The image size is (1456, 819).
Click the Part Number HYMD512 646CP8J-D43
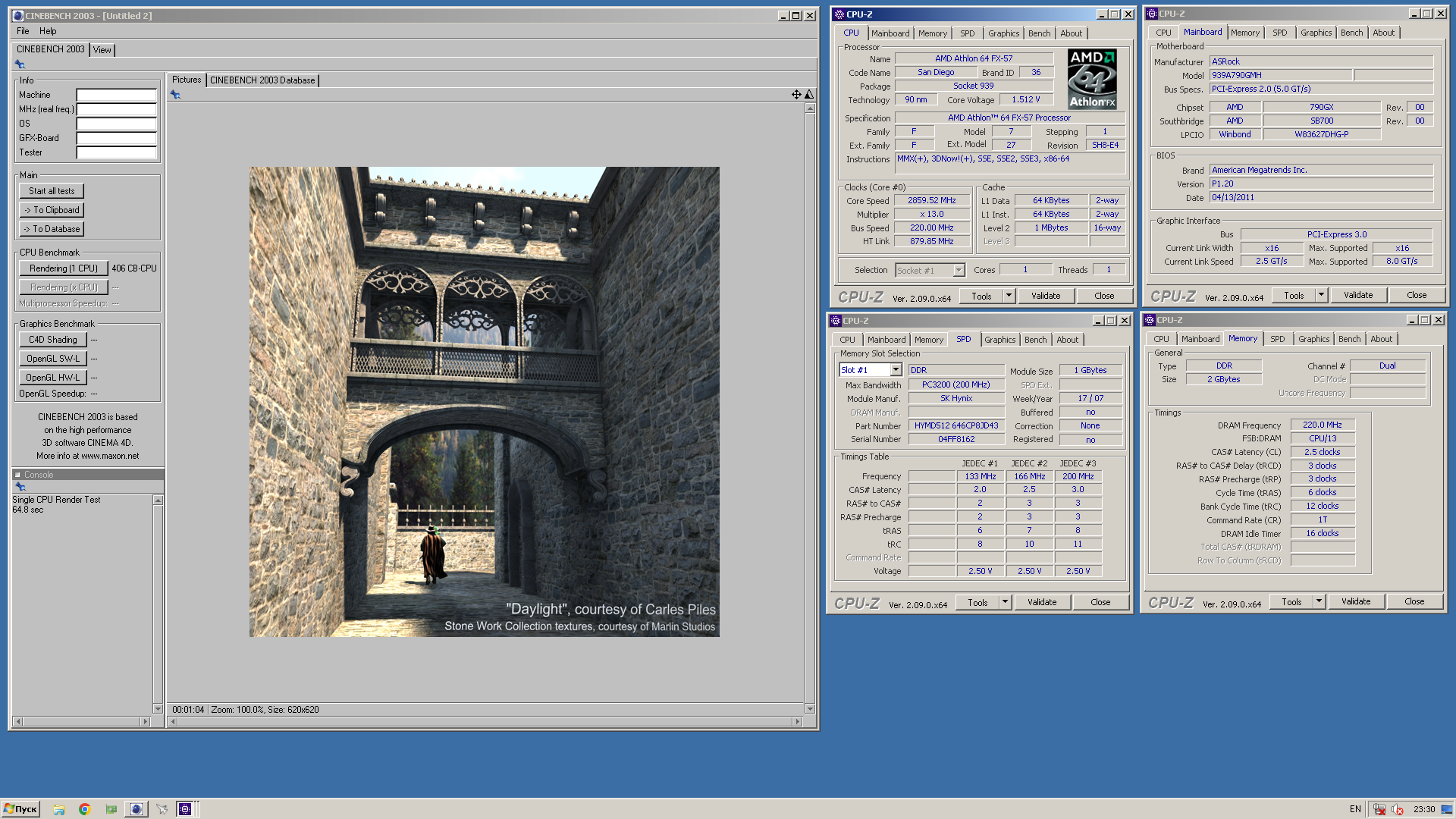click(x=956, y=426)
